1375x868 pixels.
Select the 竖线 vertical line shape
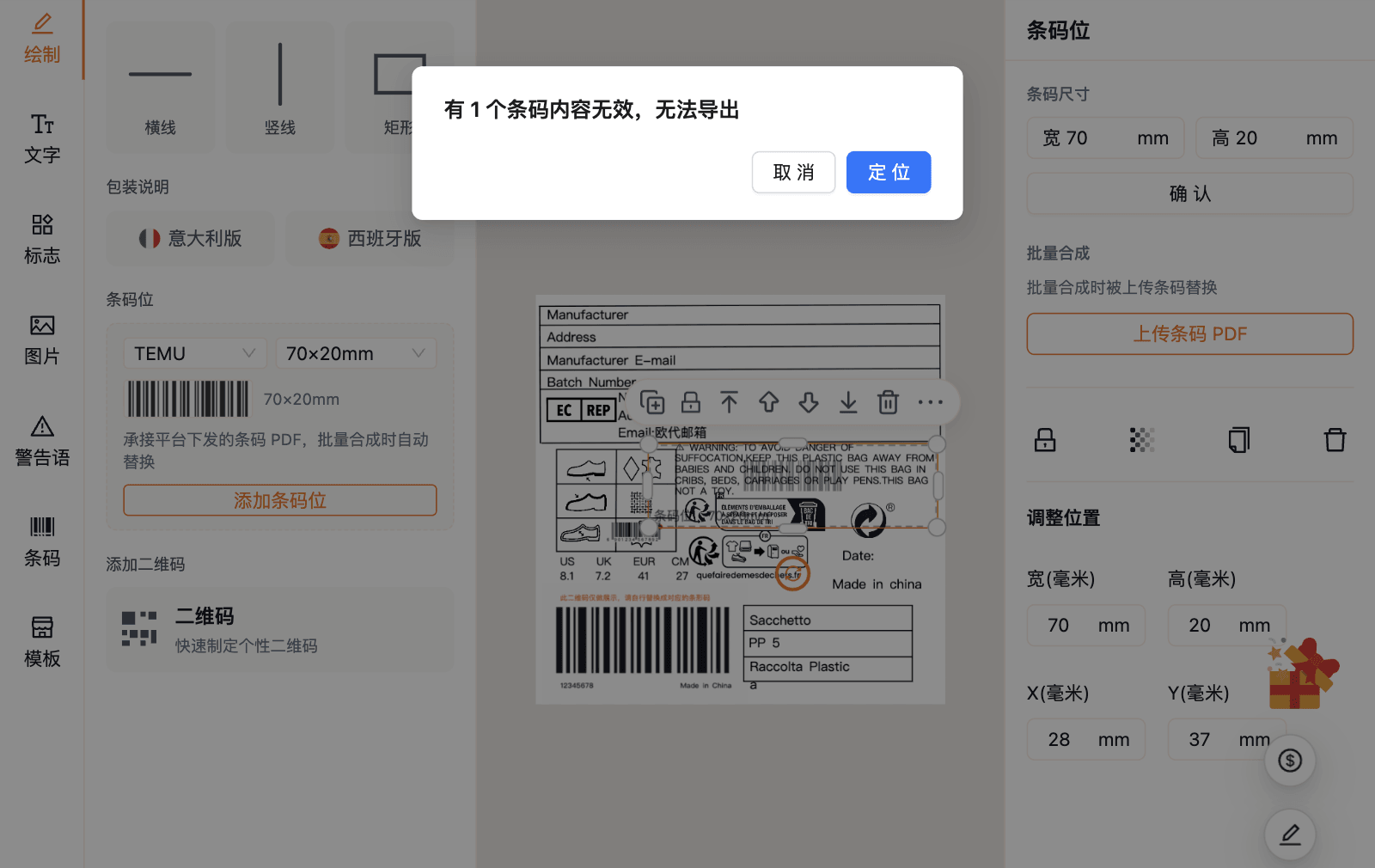(x=280, y=88)
